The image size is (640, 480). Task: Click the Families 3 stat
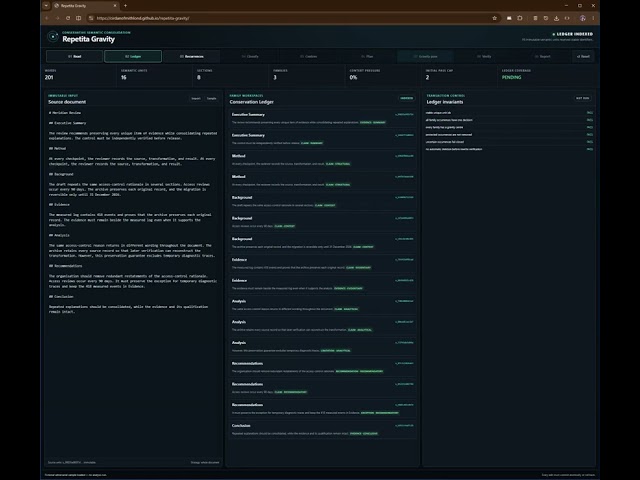click(x=307, y=75)
